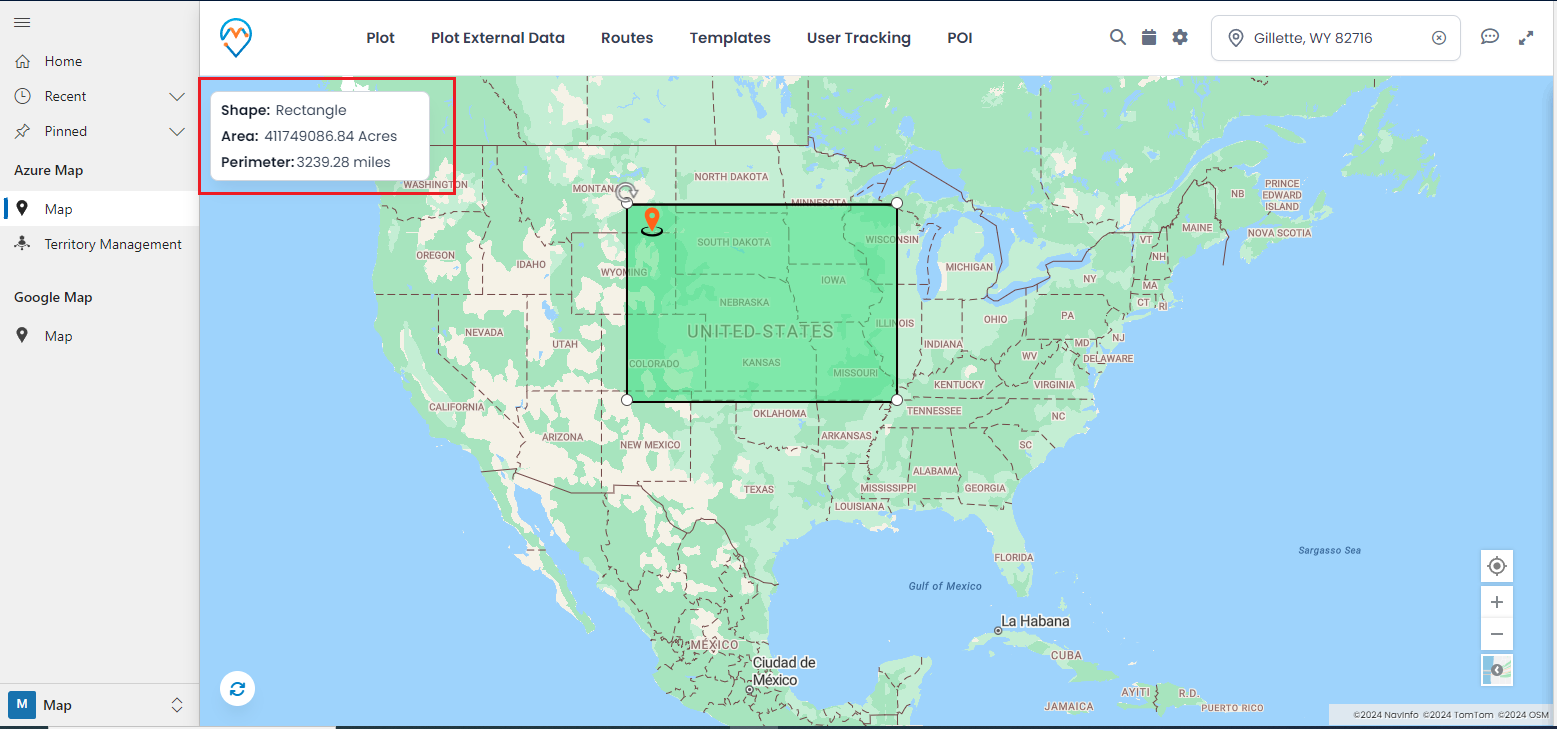Click the orange location marker pin

click(652, 221)
